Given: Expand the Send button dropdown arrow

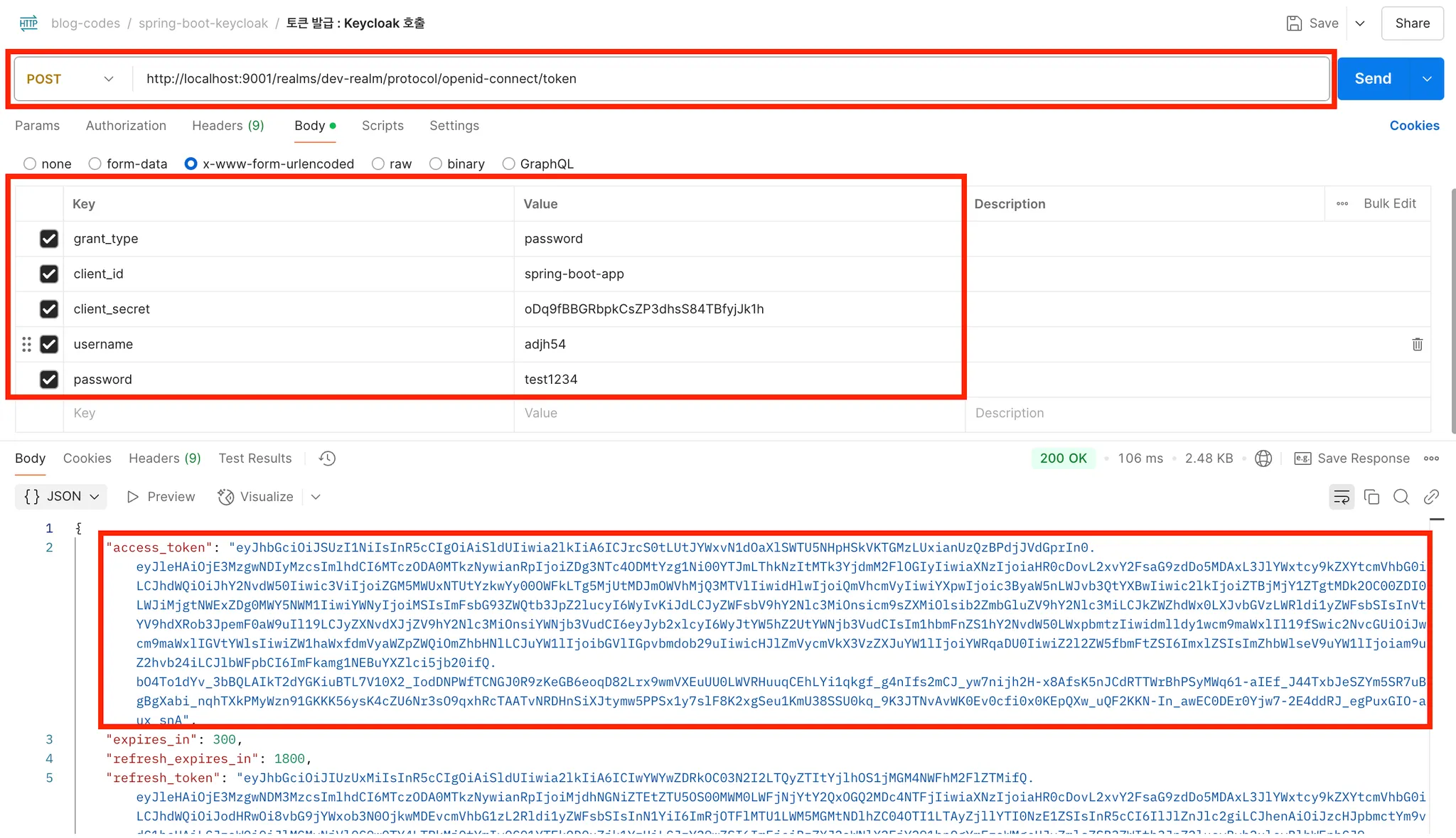Looking at the screenshot, I should (x=1427, y=79).
